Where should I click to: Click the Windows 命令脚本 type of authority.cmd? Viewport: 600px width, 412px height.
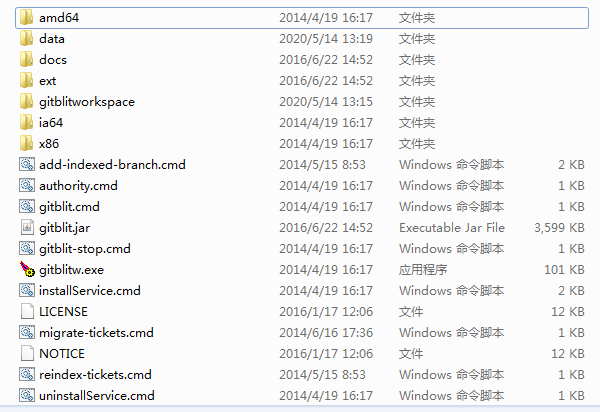452,186
